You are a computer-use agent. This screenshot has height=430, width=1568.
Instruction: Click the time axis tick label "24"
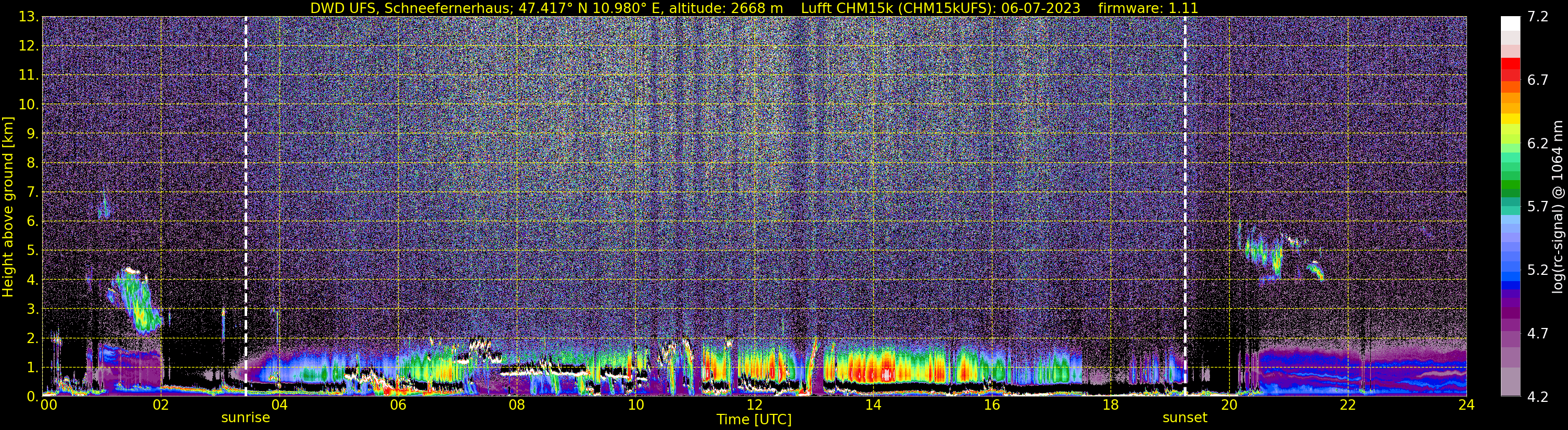[x=1467, y=405]
